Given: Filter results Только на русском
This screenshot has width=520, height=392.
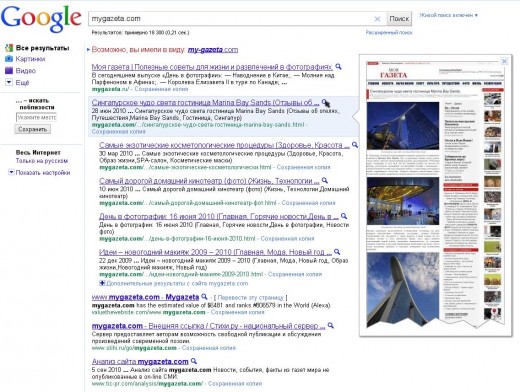Looking at the screenshot, I should [x=42, y=161].
